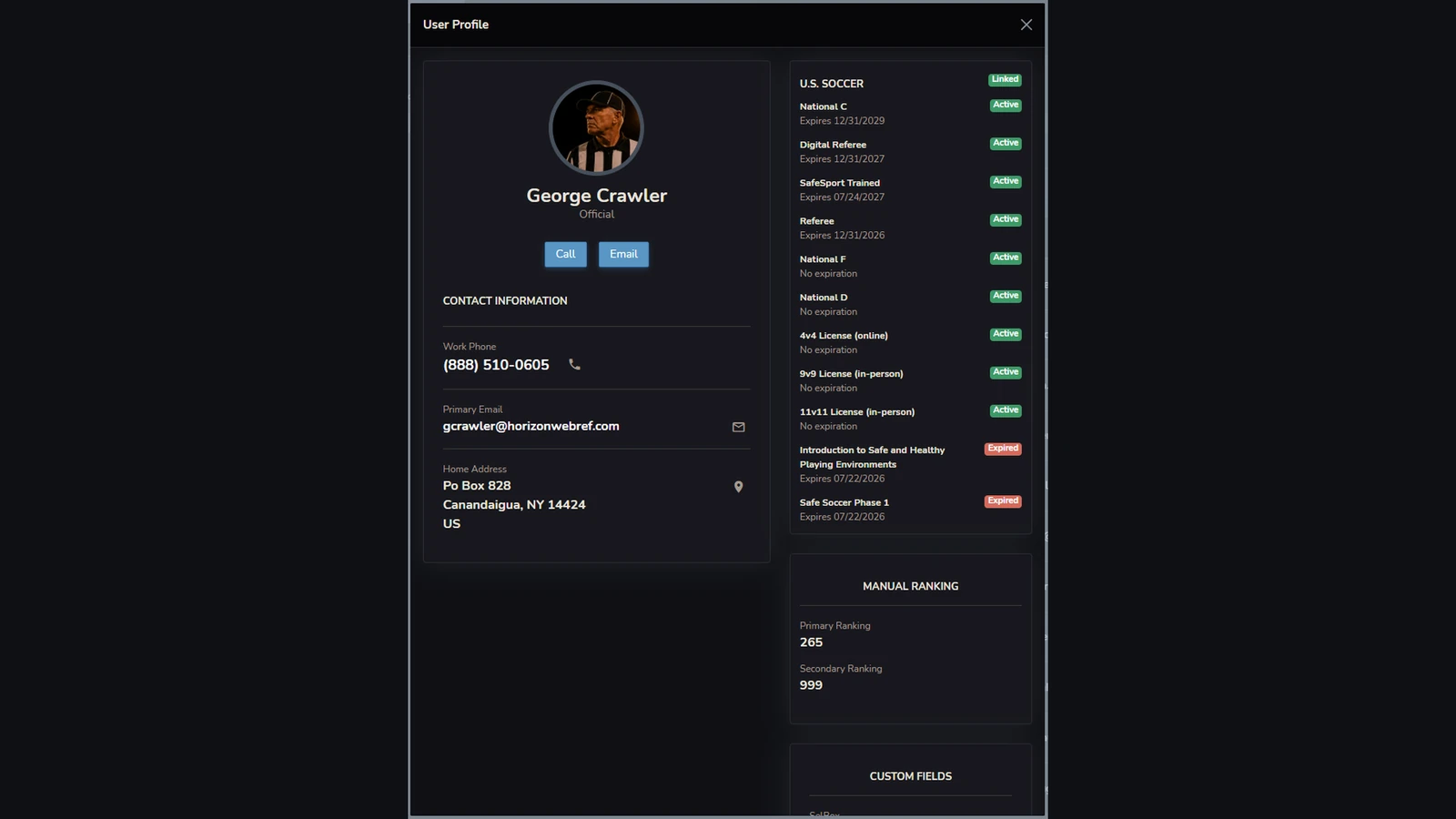Click the Linked badge next to U.S. Soccer
This screenshot has height=819, width=1456.
tap(1005, 80)
